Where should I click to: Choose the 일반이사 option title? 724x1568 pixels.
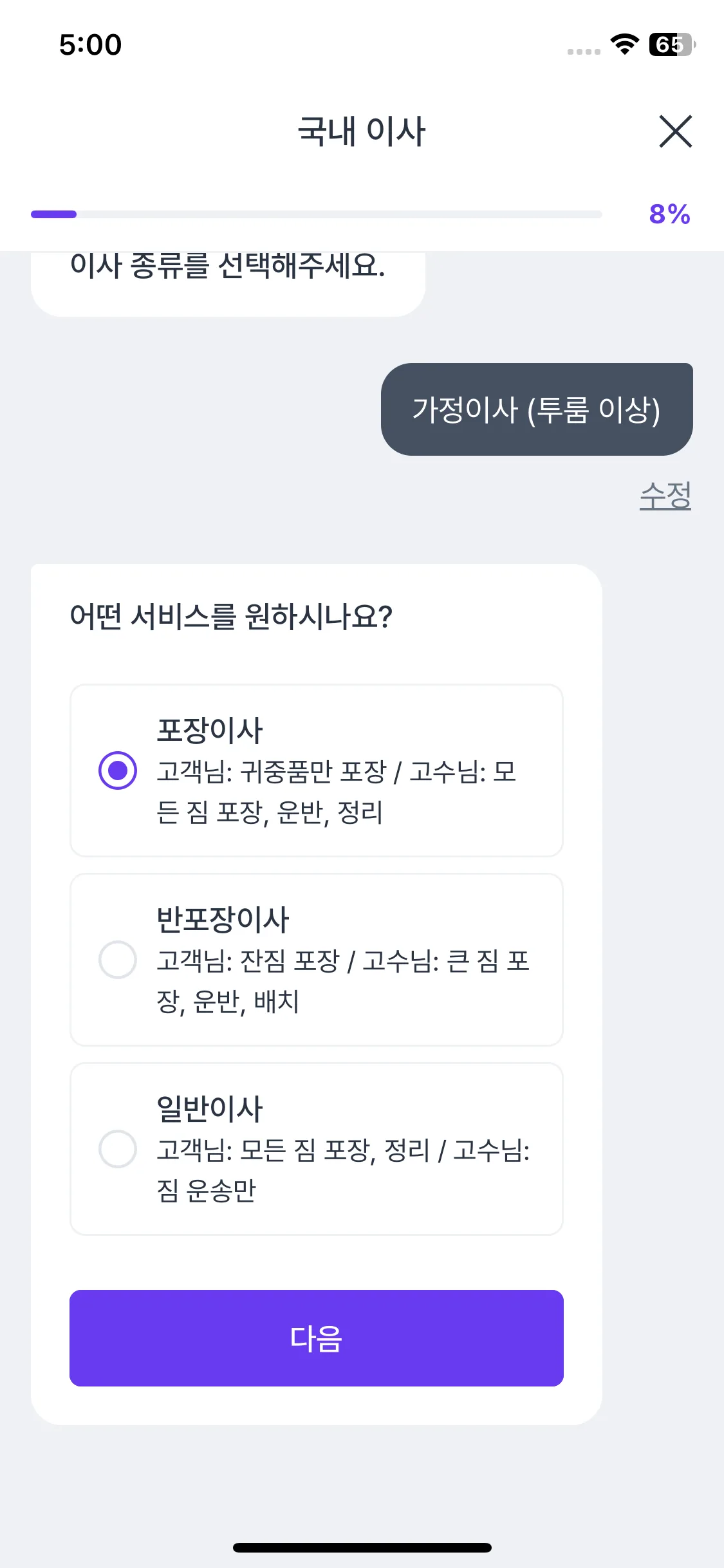[210, 1108]
